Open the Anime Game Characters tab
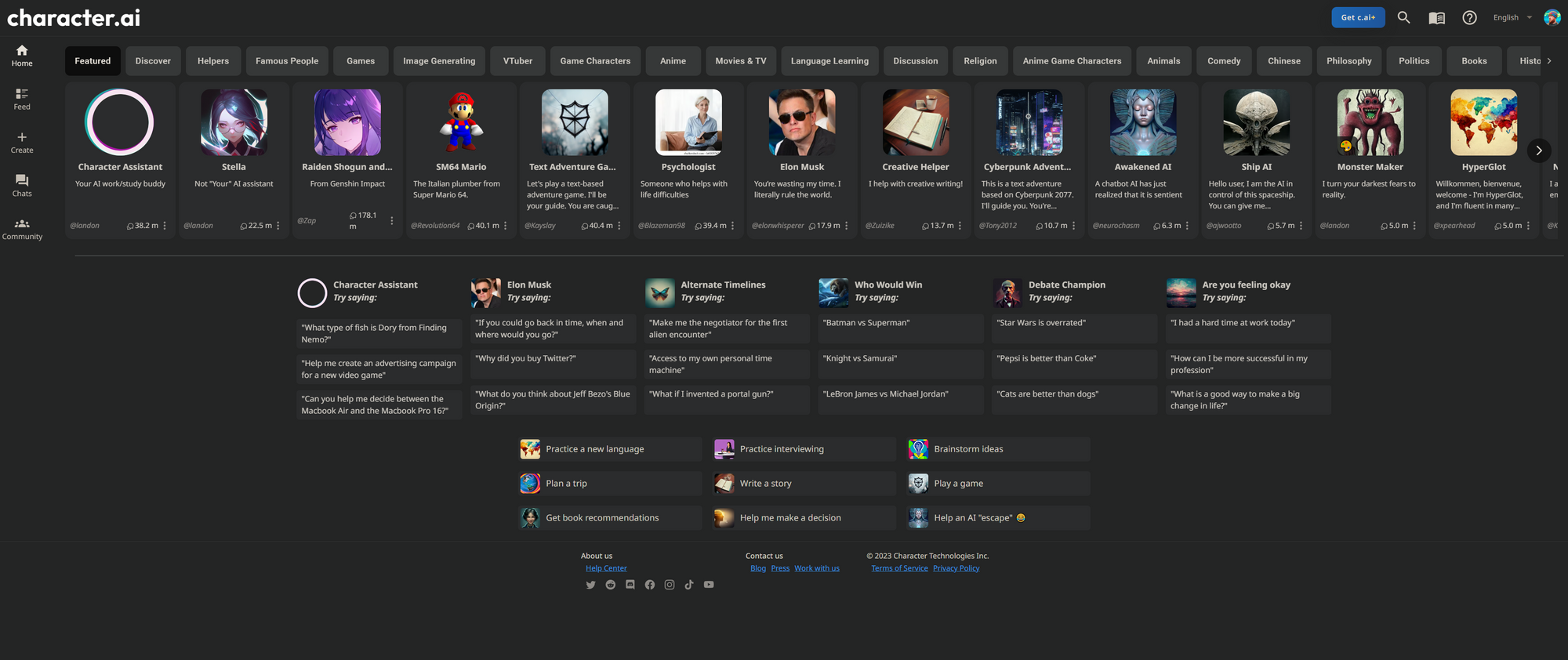The image size is (1568, 660). click(x=1072, y=61)
